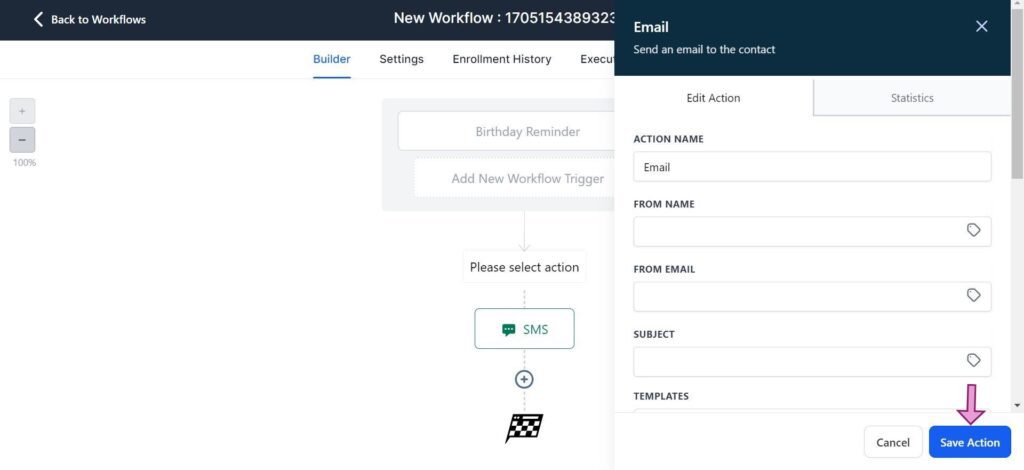This screenshot has height=470, width=1024.
Task: Focus the From Name input field
Action: (x=812, y=232)
